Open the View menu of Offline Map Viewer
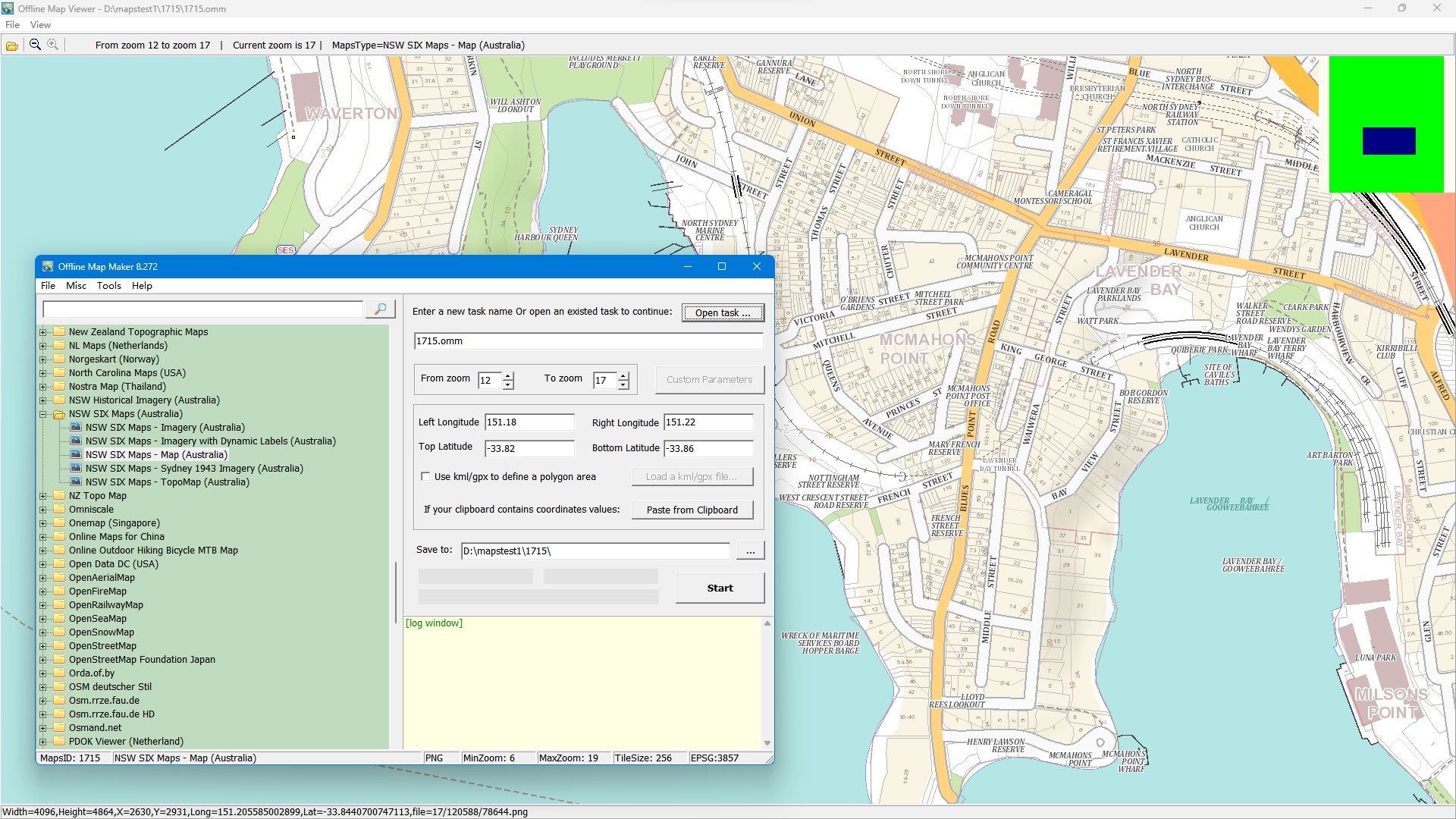The image size is (1456, 819). point(40,25)
